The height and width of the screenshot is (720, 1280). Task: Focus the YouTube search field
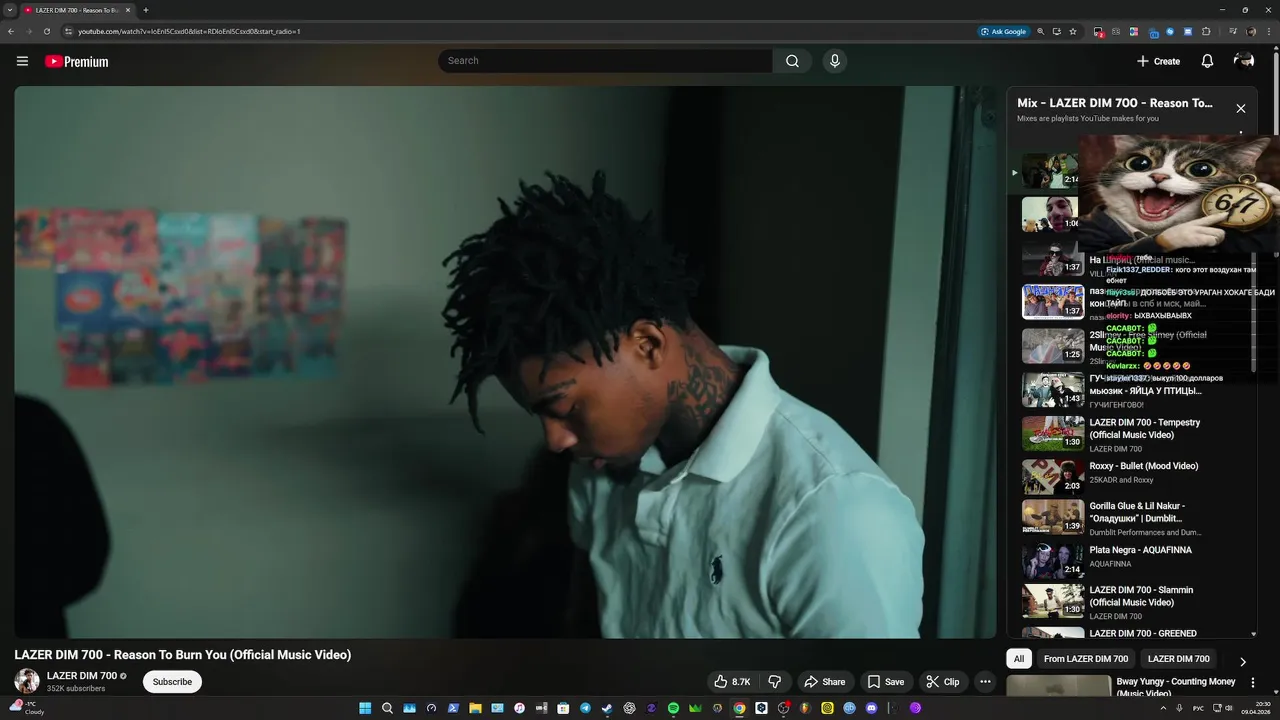click(605, 61)
